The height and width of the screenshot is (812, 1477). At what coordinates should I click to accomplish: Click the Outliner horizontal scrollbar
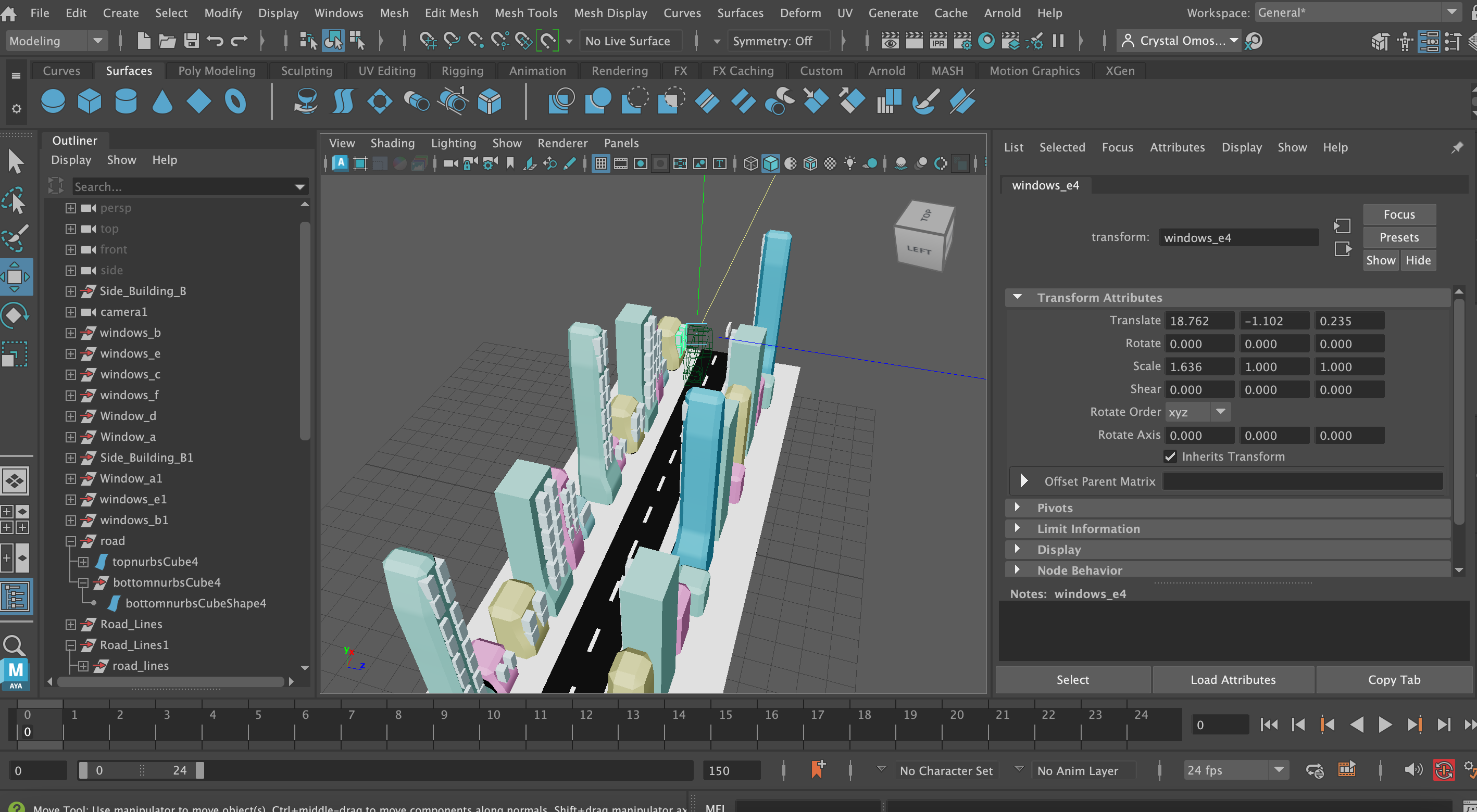(171, 681)
